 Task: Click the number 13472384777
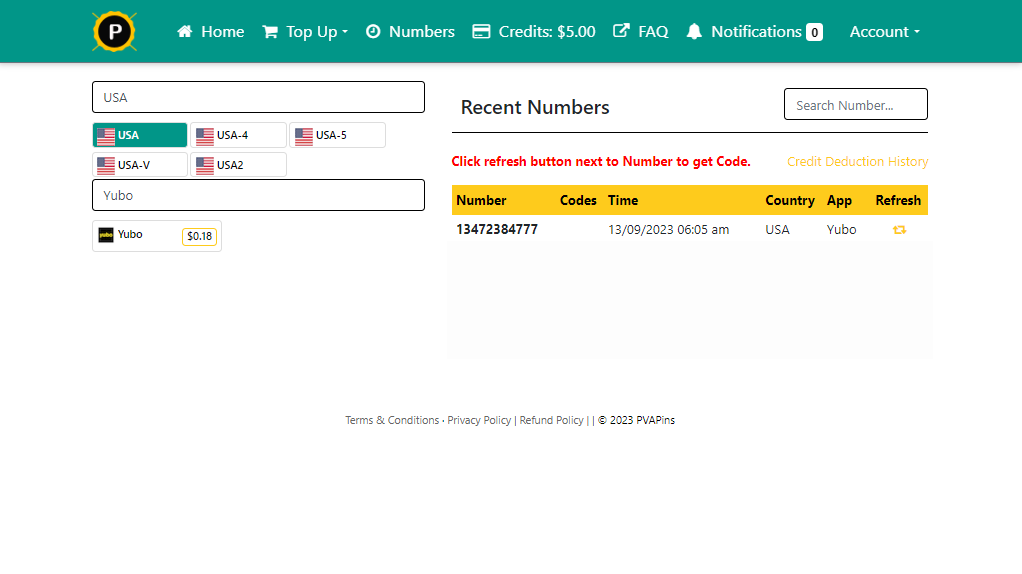tap(497, 229)
